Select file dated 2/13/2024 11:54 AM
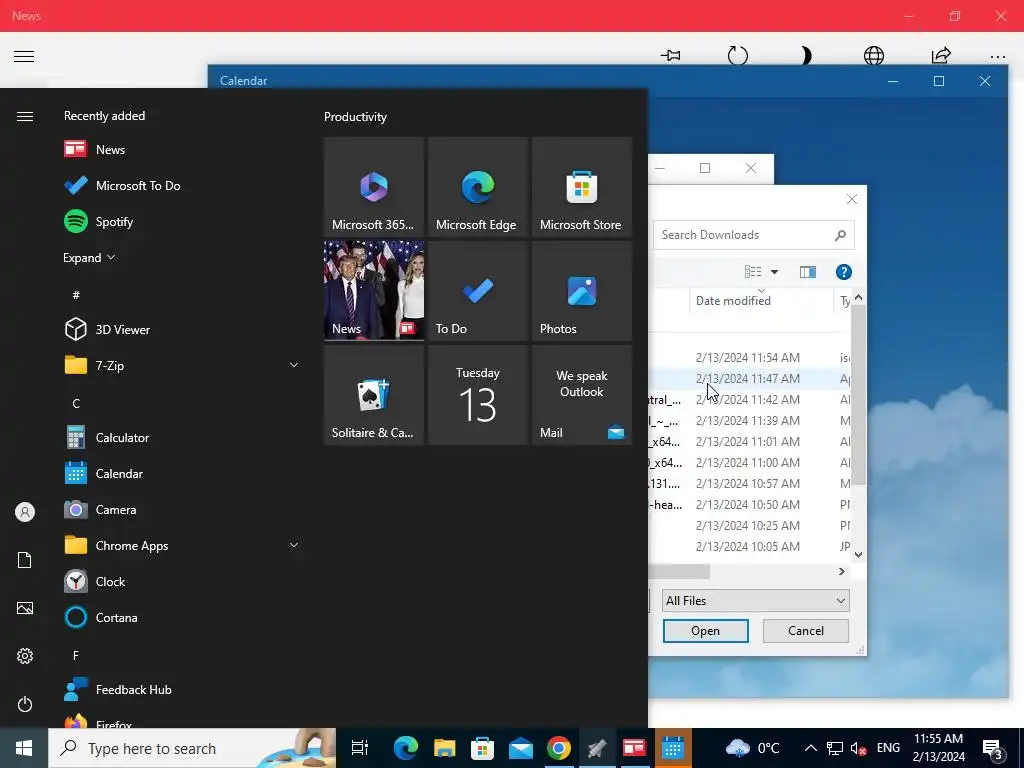The image size is (1024, 768). coord(749,357)
